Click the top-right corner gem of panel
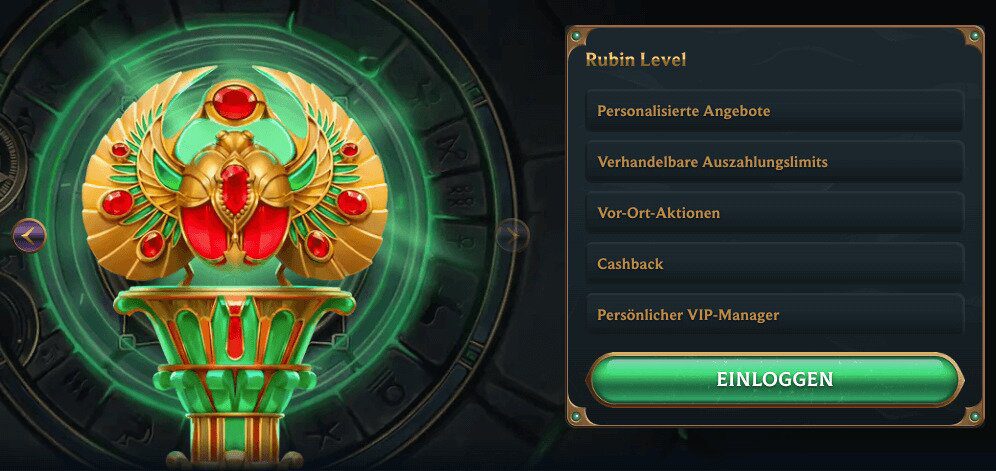The image size is (996, 471). 974,37
